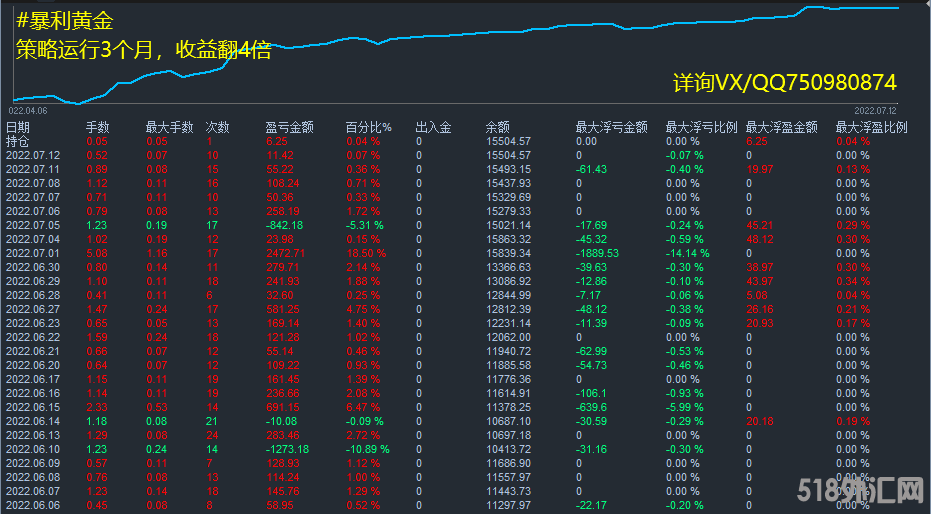Click the 022.04.06 chart start date
The width and height of the screenshot is (931, 514).
(29, 110)
